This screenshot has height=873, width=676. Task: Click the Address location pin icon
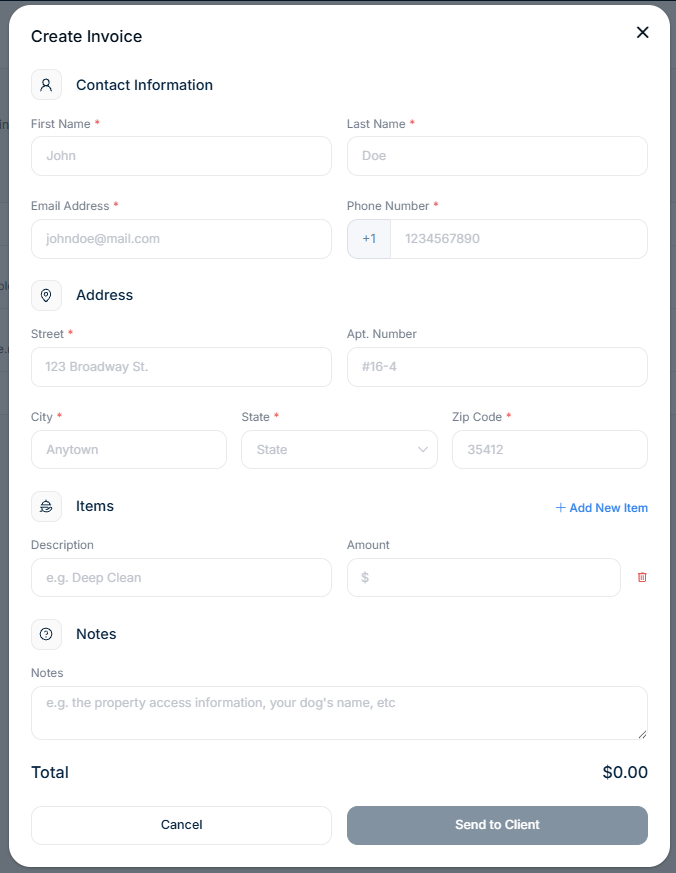pos(46,295)
